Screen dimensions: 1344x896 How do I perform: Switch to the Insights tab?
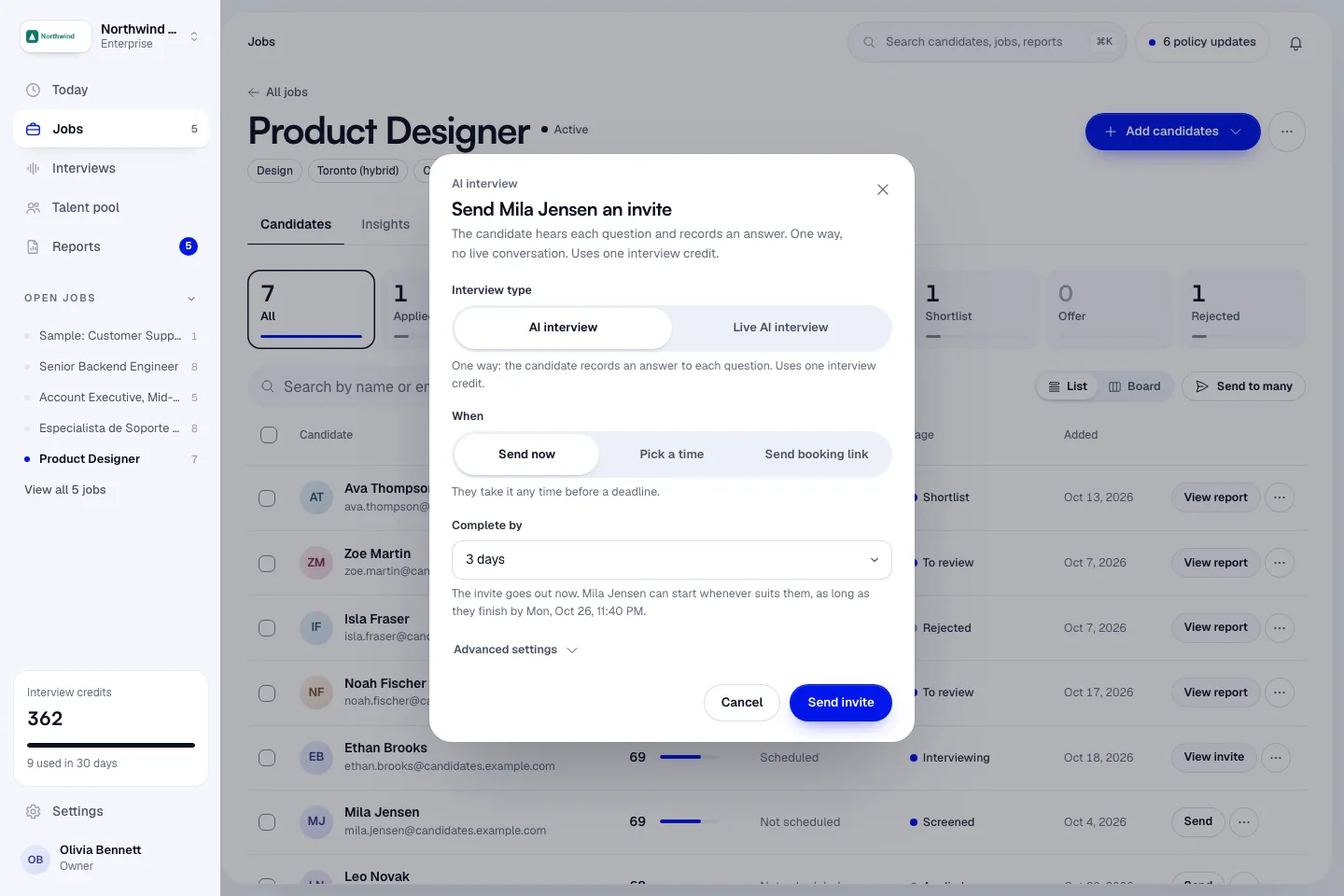coord(385,225)
